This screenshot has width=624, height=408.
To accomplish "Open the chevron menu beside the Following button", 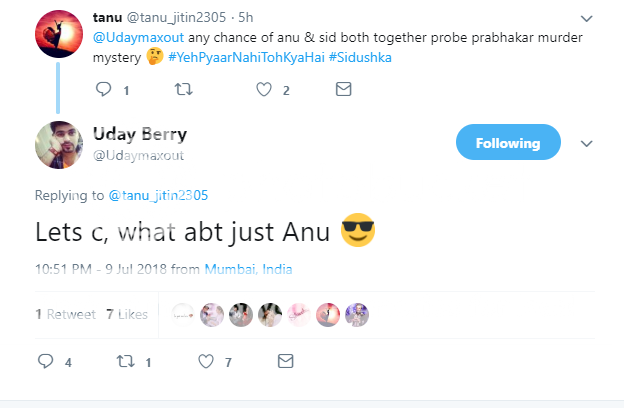I will click(587, 143).
